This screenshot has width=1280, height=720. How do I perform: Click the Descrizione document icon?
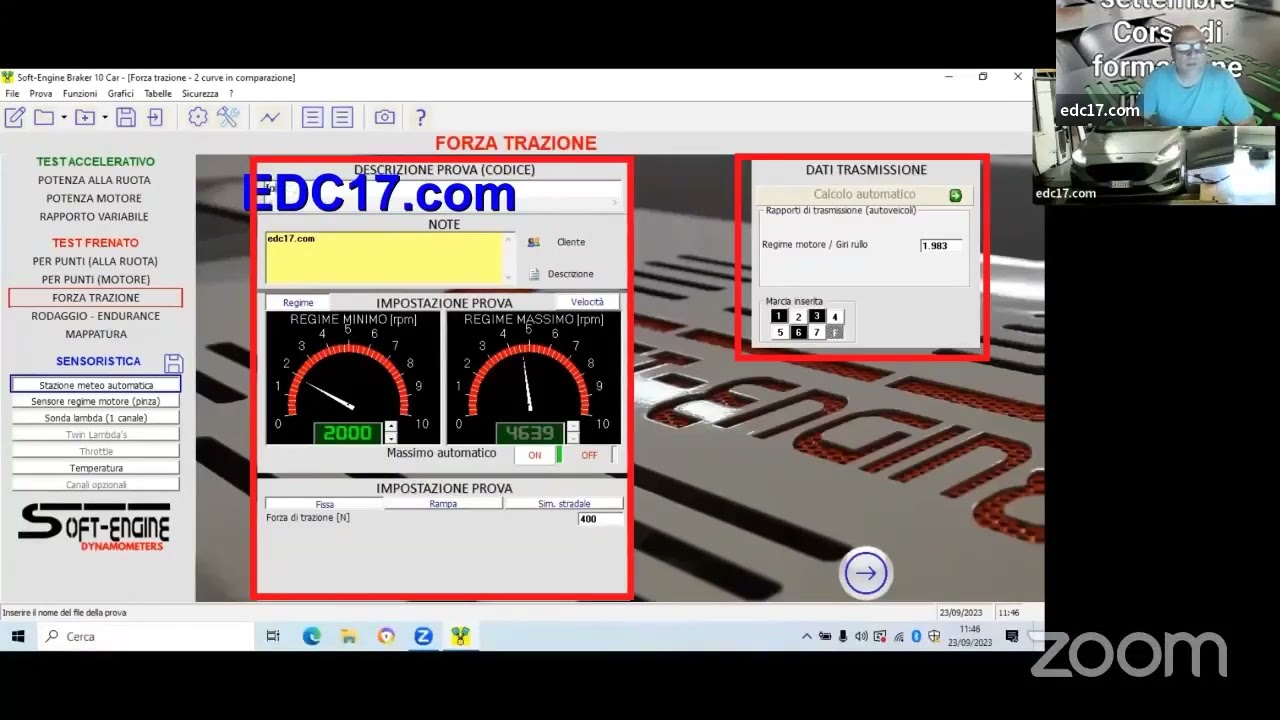click(534, 274)
